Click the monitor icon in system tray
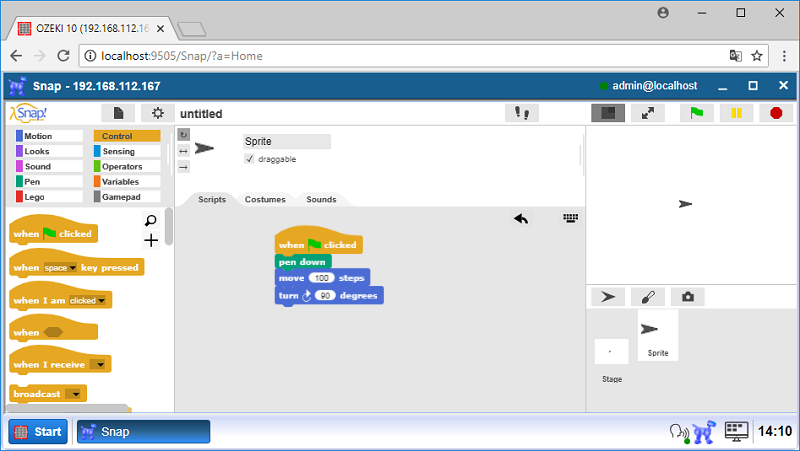 click(x=736, y=432)
